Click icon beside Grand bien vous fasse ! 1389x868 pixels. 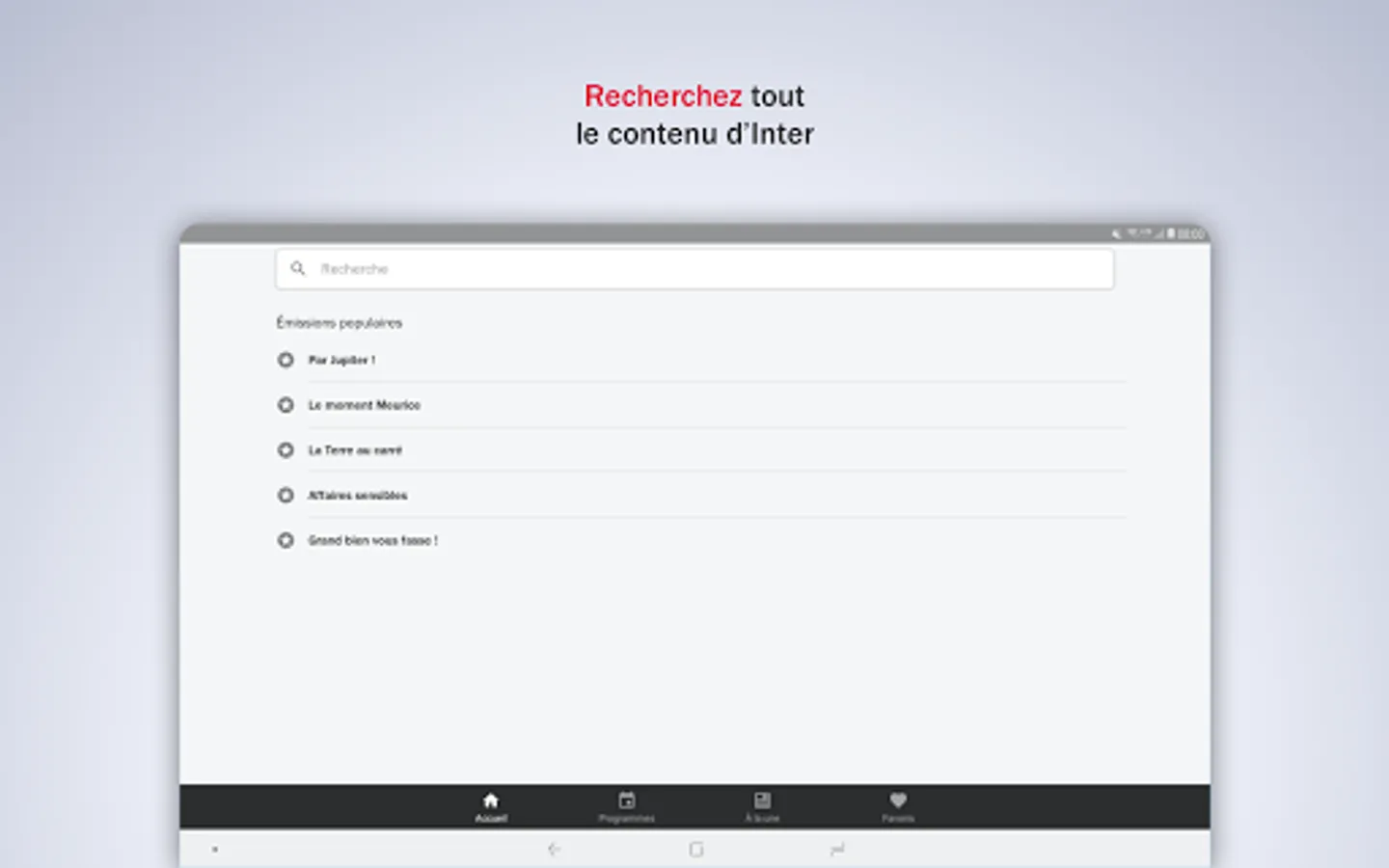[x=286, y=540]
